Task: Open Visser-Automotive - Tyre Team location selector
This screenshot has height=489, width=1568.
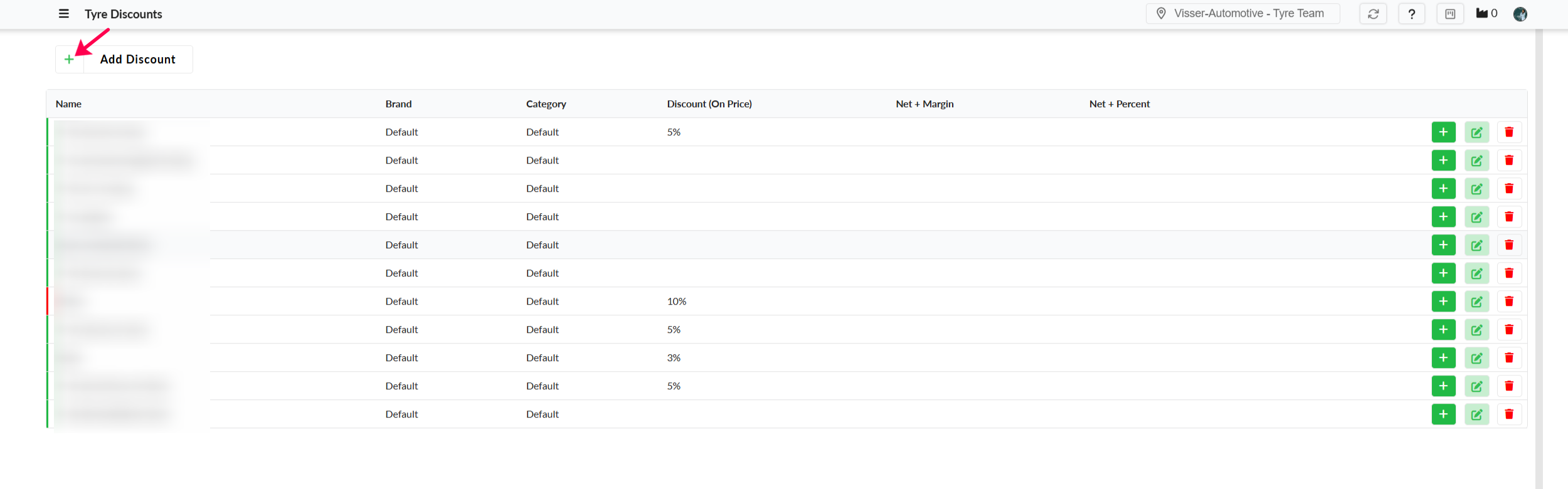Action: click(x=1242, y=14)
